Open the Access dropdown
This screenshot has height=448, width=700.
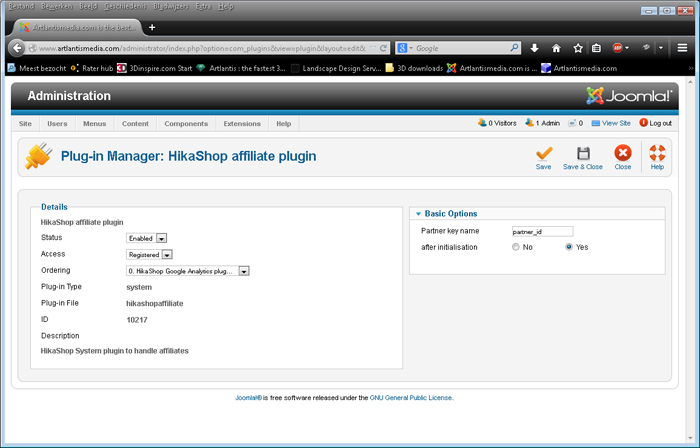point(149,255)
